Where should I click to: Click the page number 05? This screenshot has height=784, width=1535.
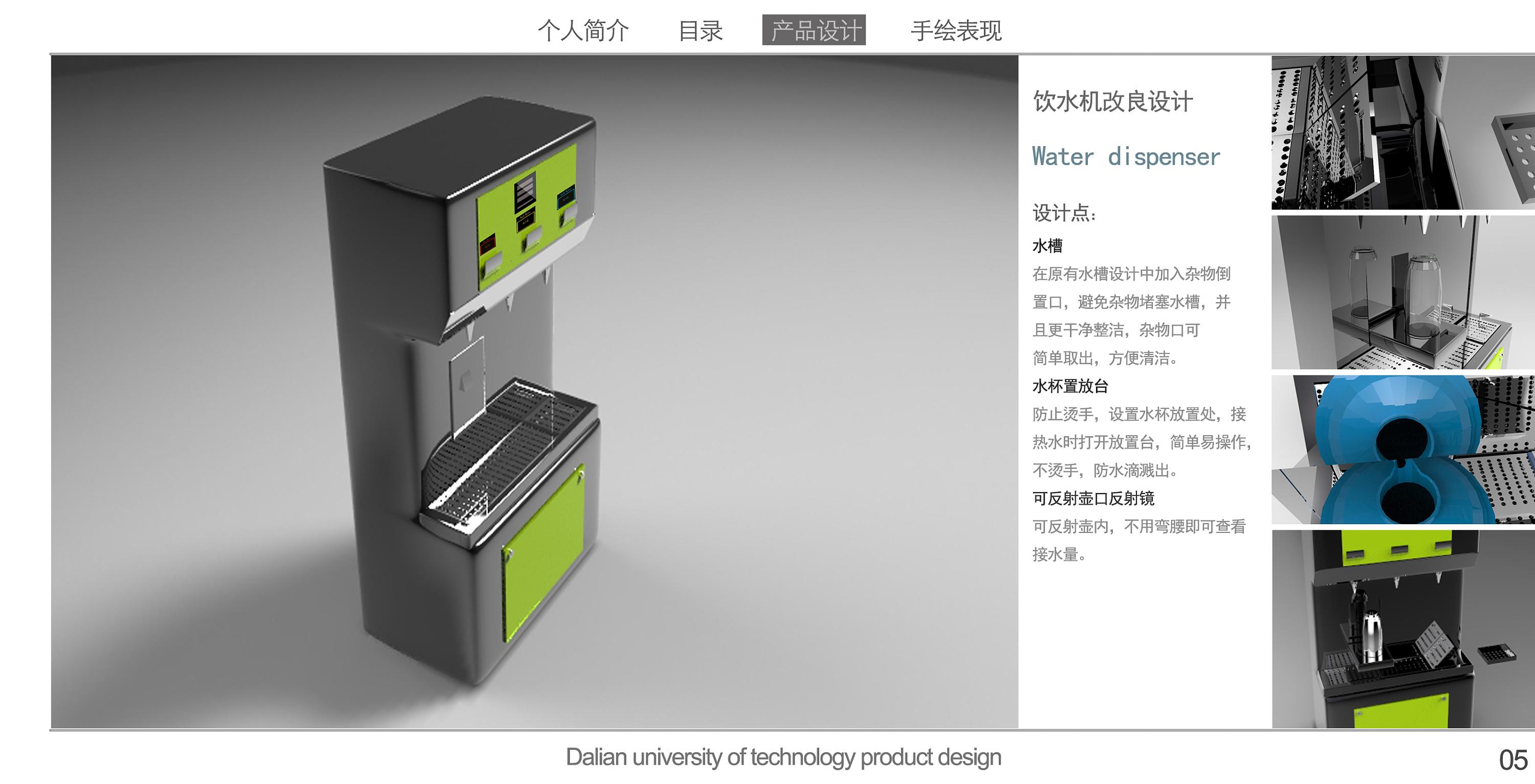1514,759
